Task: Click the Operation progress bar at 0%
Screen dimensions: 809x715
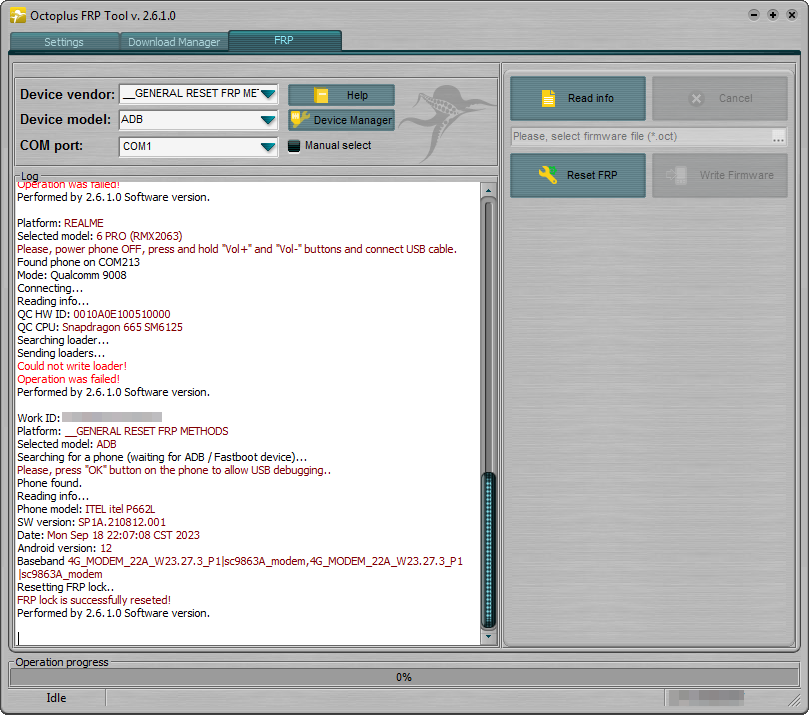Action: point(404,677)
